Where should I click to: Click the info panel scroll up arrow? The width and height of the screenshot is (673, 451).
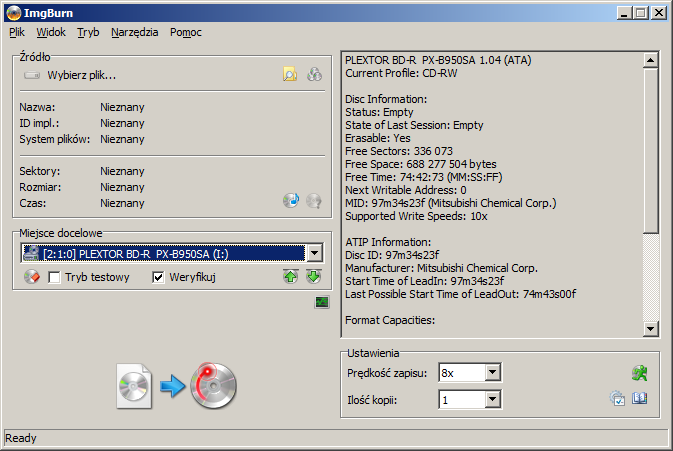click(x=651, y=60)
